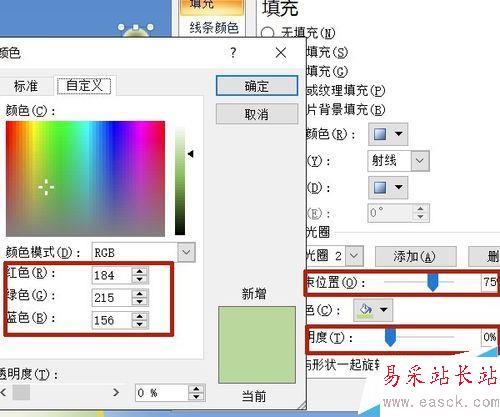
Task: Click the 蓝色 value field 156
Action: [x=111, y=320]
